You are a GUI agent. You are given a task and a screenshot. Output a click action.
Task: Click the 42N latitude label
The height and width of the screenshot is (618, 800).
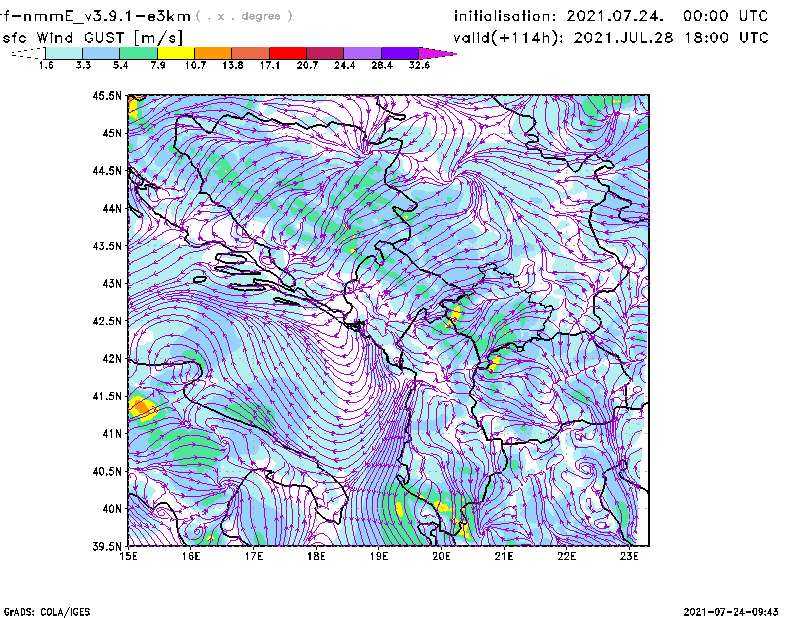click(x=112, y=359)
